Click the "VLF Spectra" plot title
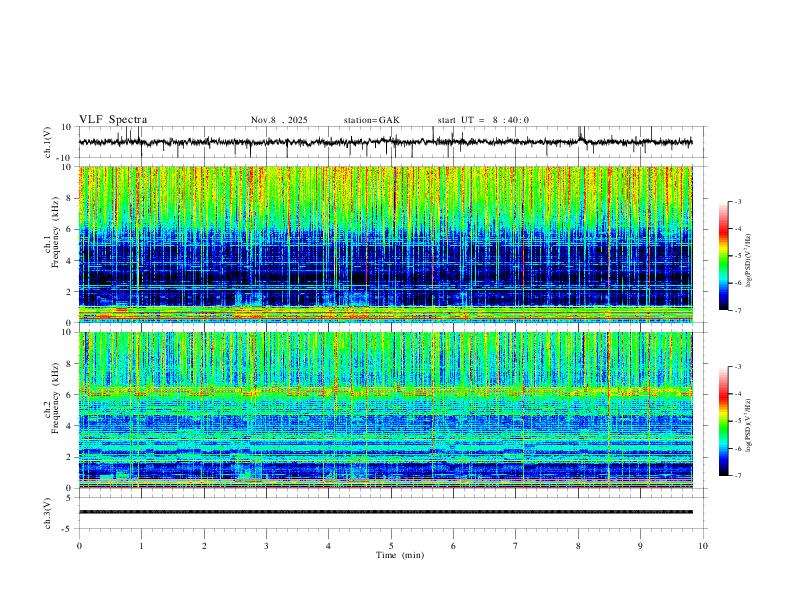 pos(113,120)
